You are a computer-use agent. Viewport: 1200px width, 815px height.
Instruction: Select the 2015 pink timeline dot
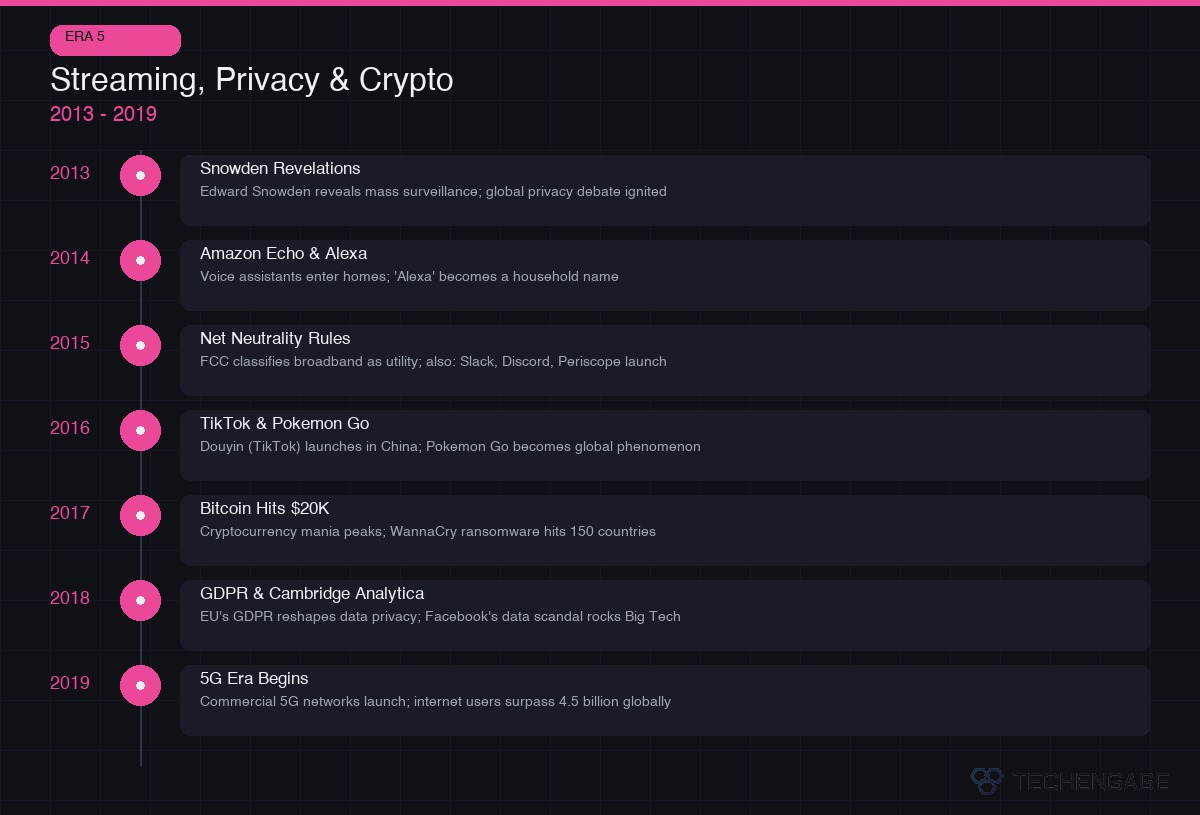140,345
